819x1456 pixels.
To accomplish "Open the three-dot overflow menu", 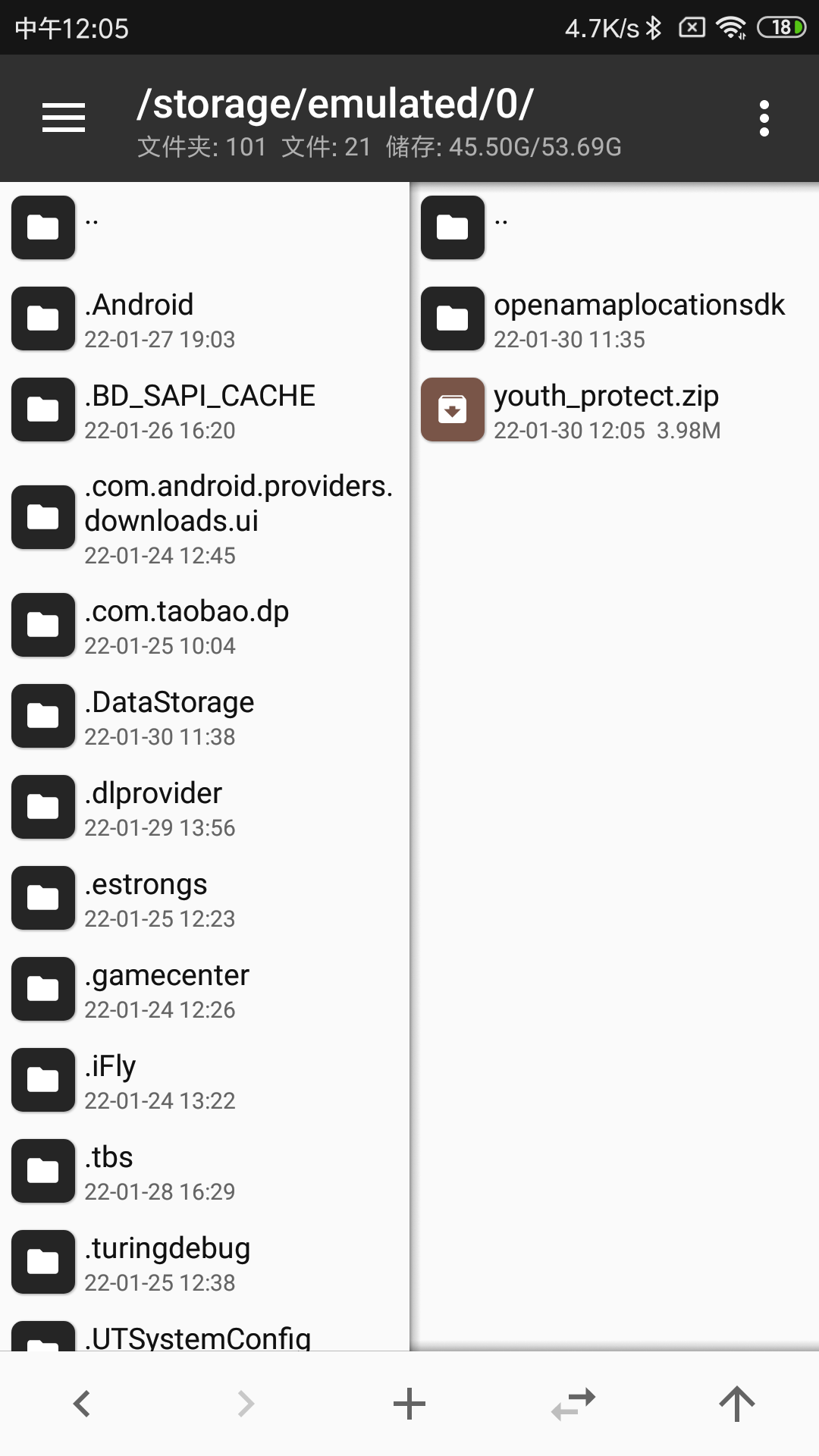I will tap(764, 118).
